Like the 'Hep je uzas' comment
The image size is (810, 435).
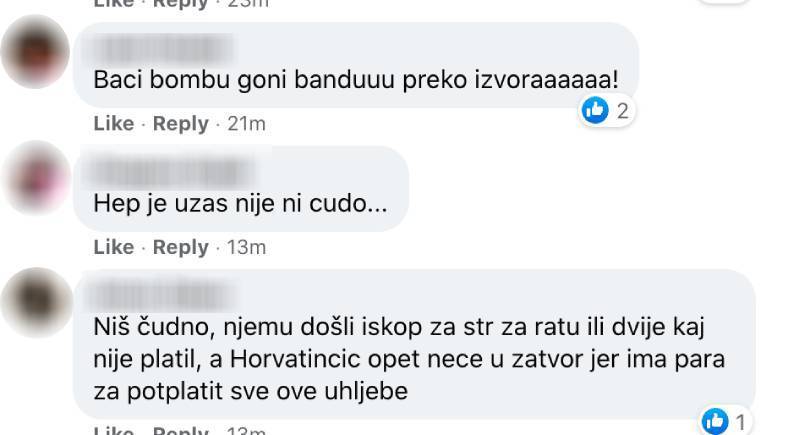114,247
